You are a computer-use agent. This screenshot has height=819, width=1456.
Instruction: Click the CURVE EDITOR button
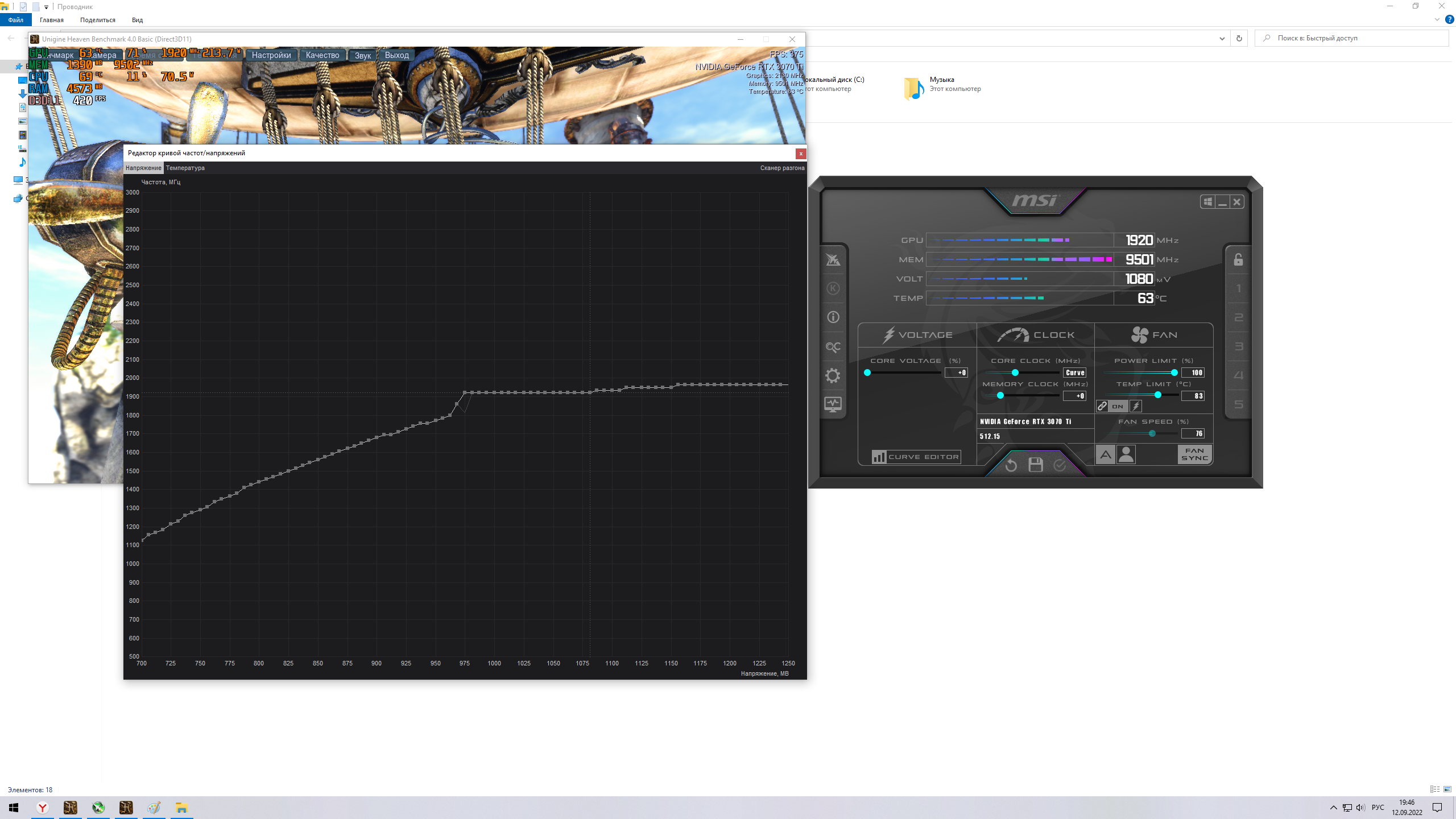[916, 457]
